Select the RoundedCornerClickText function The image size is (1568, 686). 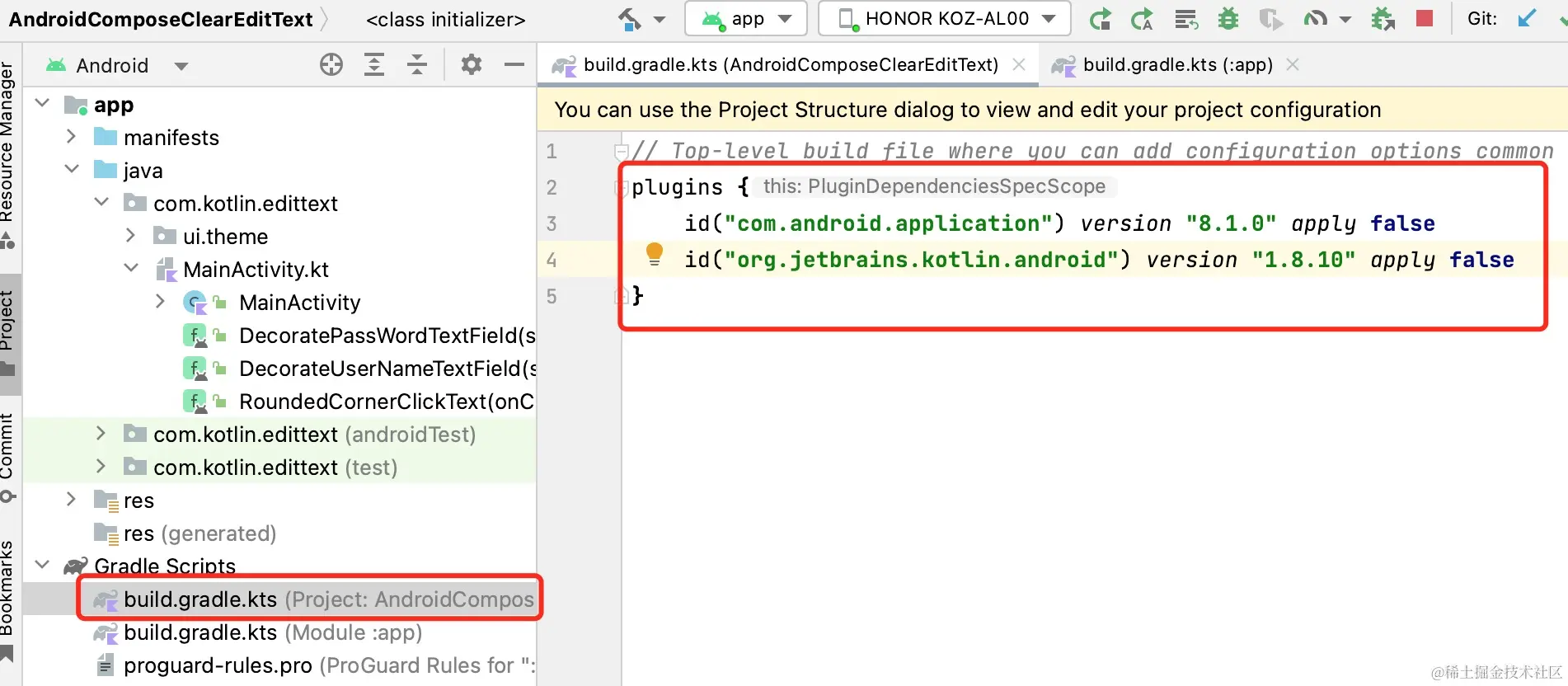click(x=387, y=402)
